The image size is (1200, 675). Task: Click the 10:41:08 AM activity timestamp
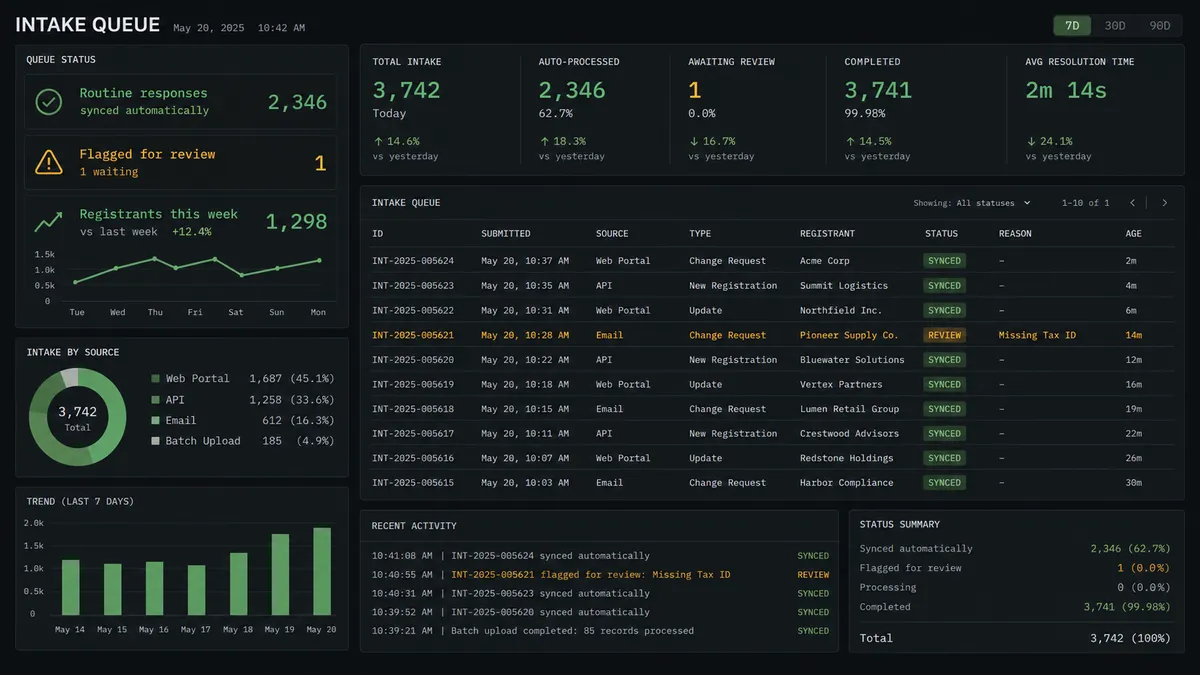pos(402,556)
